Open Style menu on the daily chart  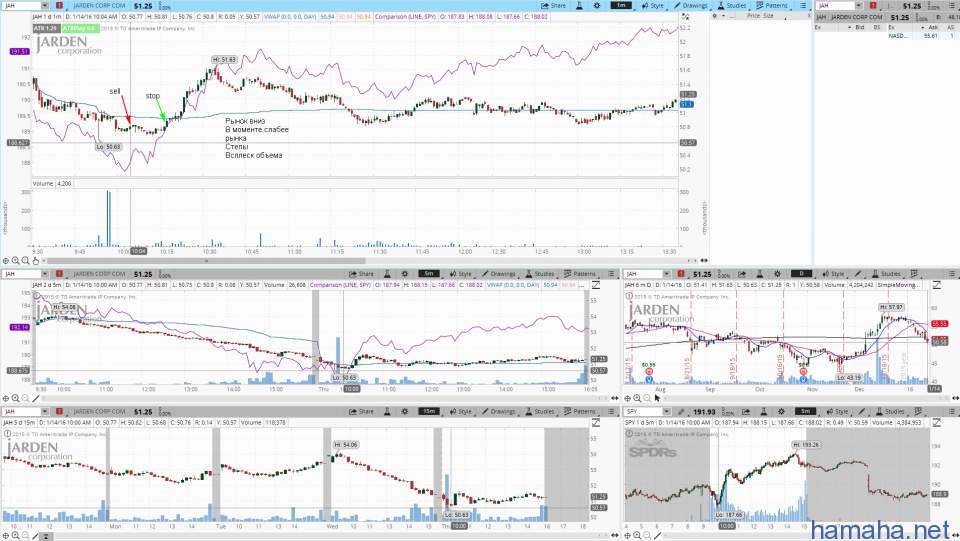point(833,274)
